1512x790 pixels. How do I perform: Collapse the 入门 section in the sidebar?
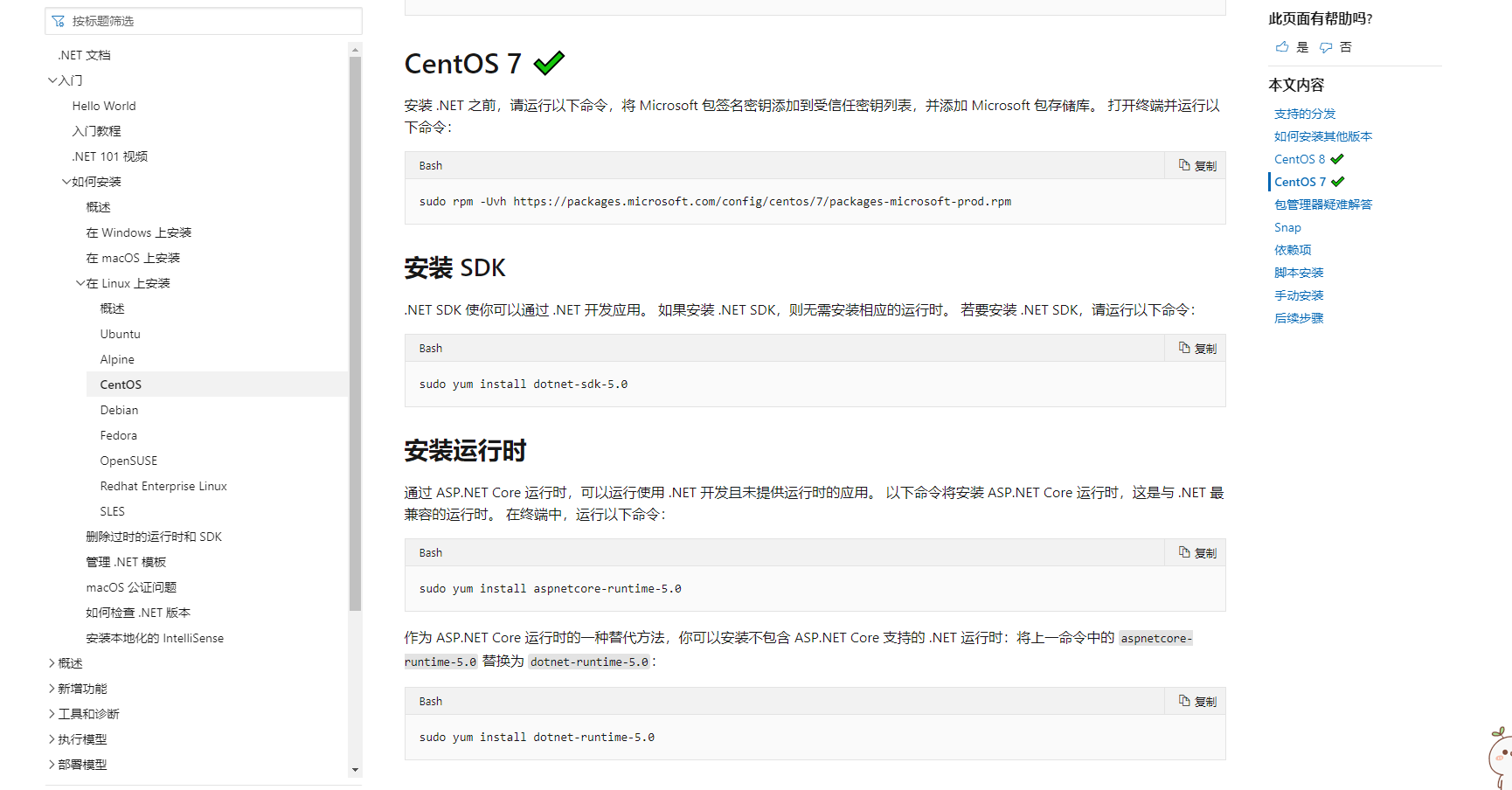coord(53,80)
